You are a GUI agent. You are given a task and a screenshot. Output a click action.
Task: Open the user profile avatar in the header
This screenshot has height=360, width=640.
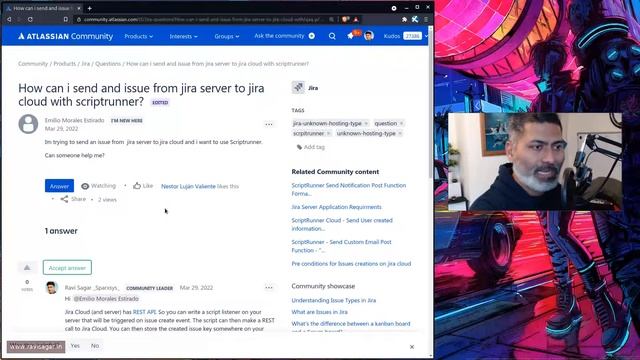[x=369, y=36]
